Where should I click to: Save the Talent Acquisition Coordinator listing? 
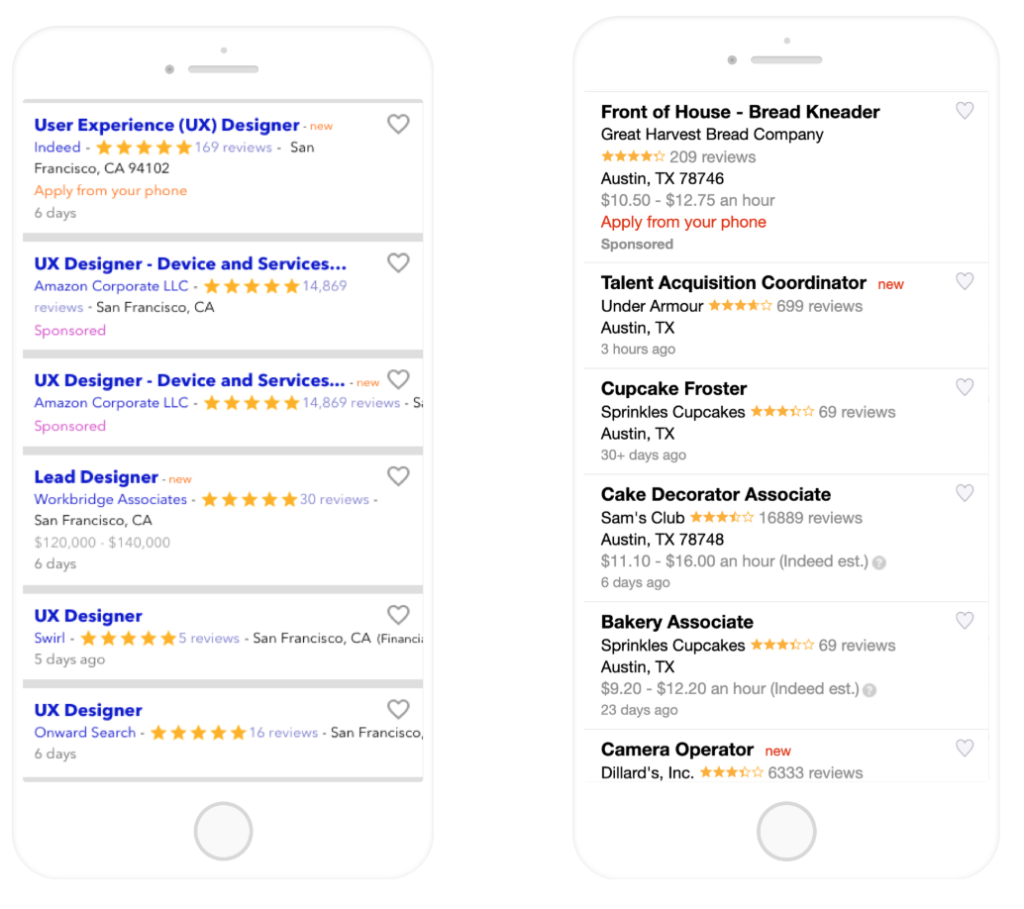[x=964, y=283]
